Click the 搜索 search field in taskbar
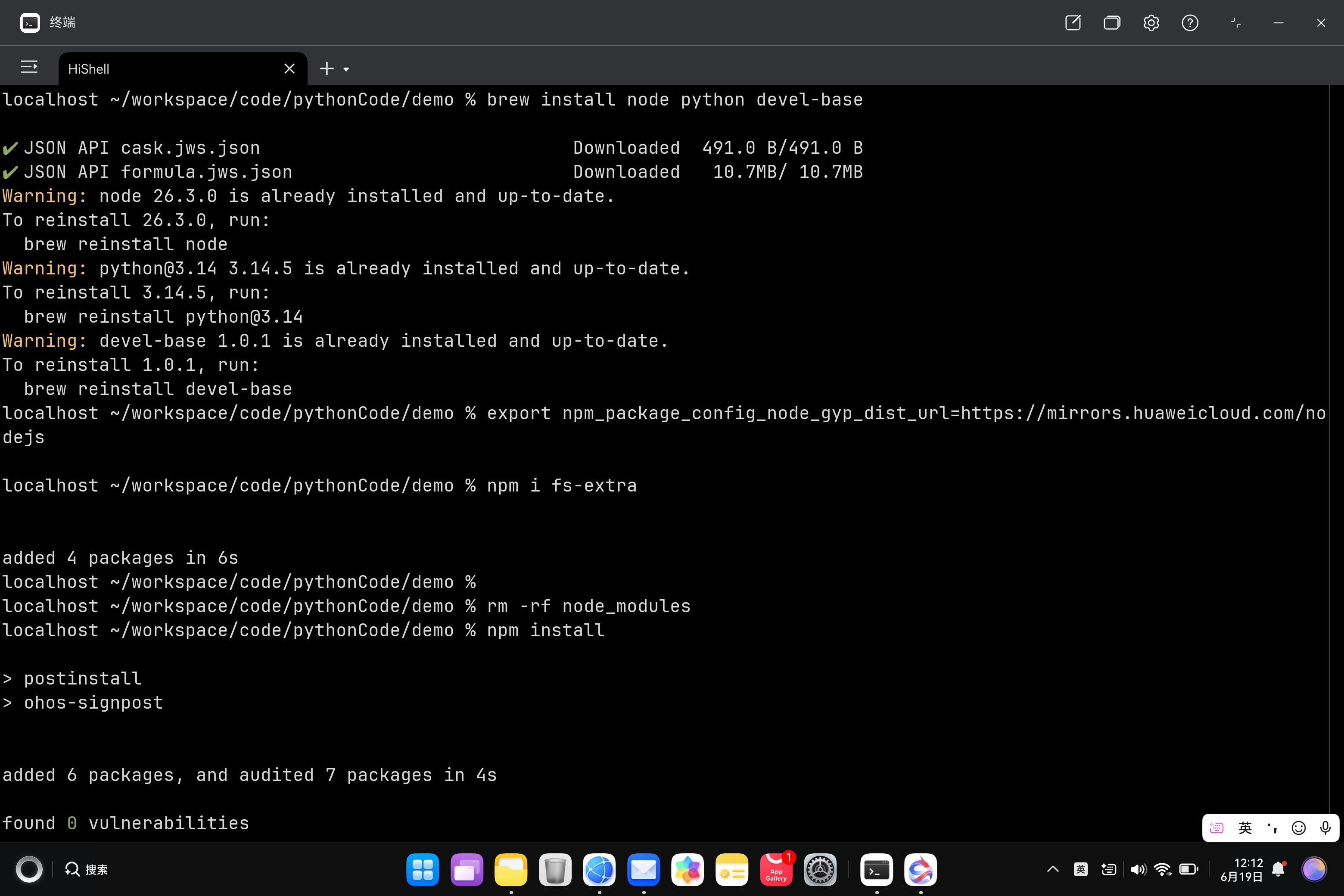 87,869
